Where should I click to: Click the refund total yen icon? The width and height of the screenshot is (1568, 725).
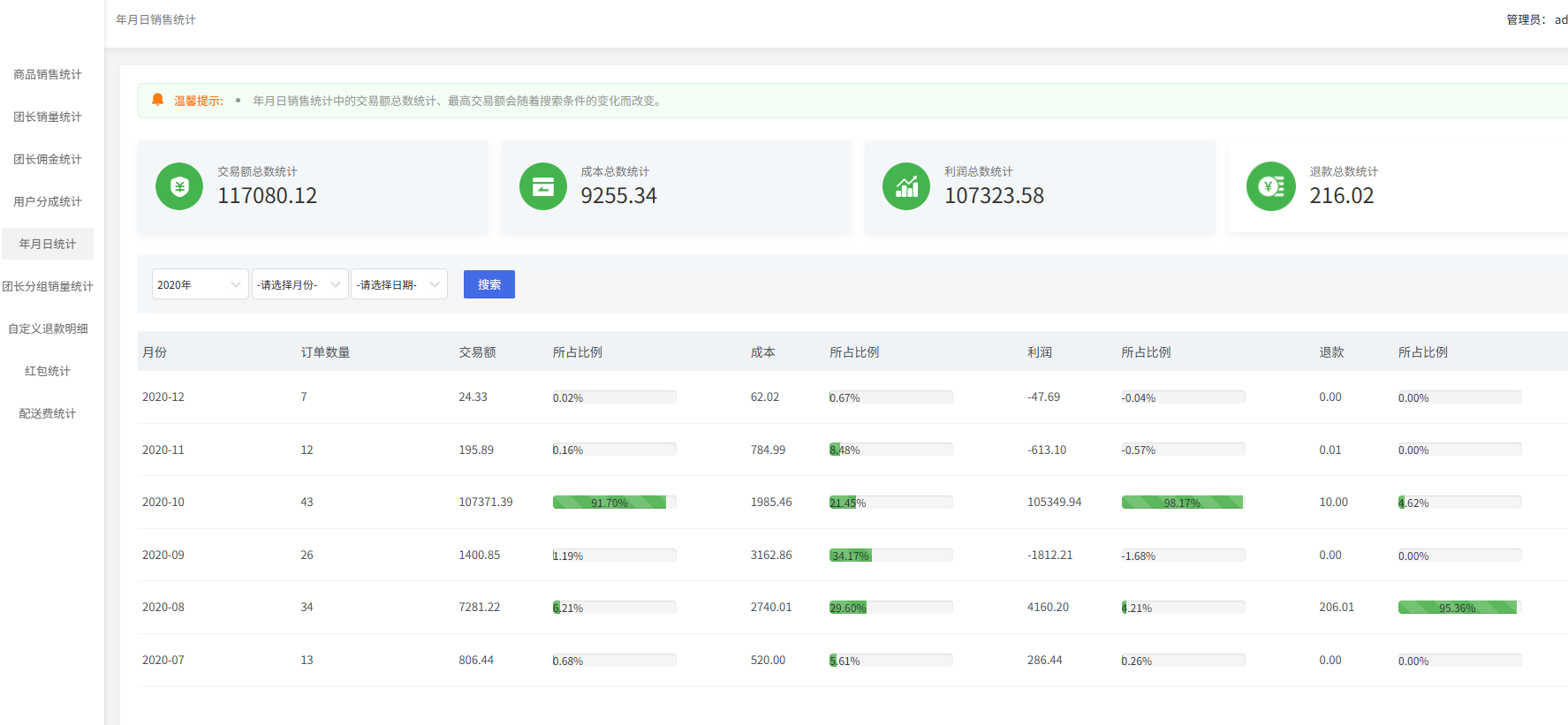pyautogui.click(x=1270, y=186)
